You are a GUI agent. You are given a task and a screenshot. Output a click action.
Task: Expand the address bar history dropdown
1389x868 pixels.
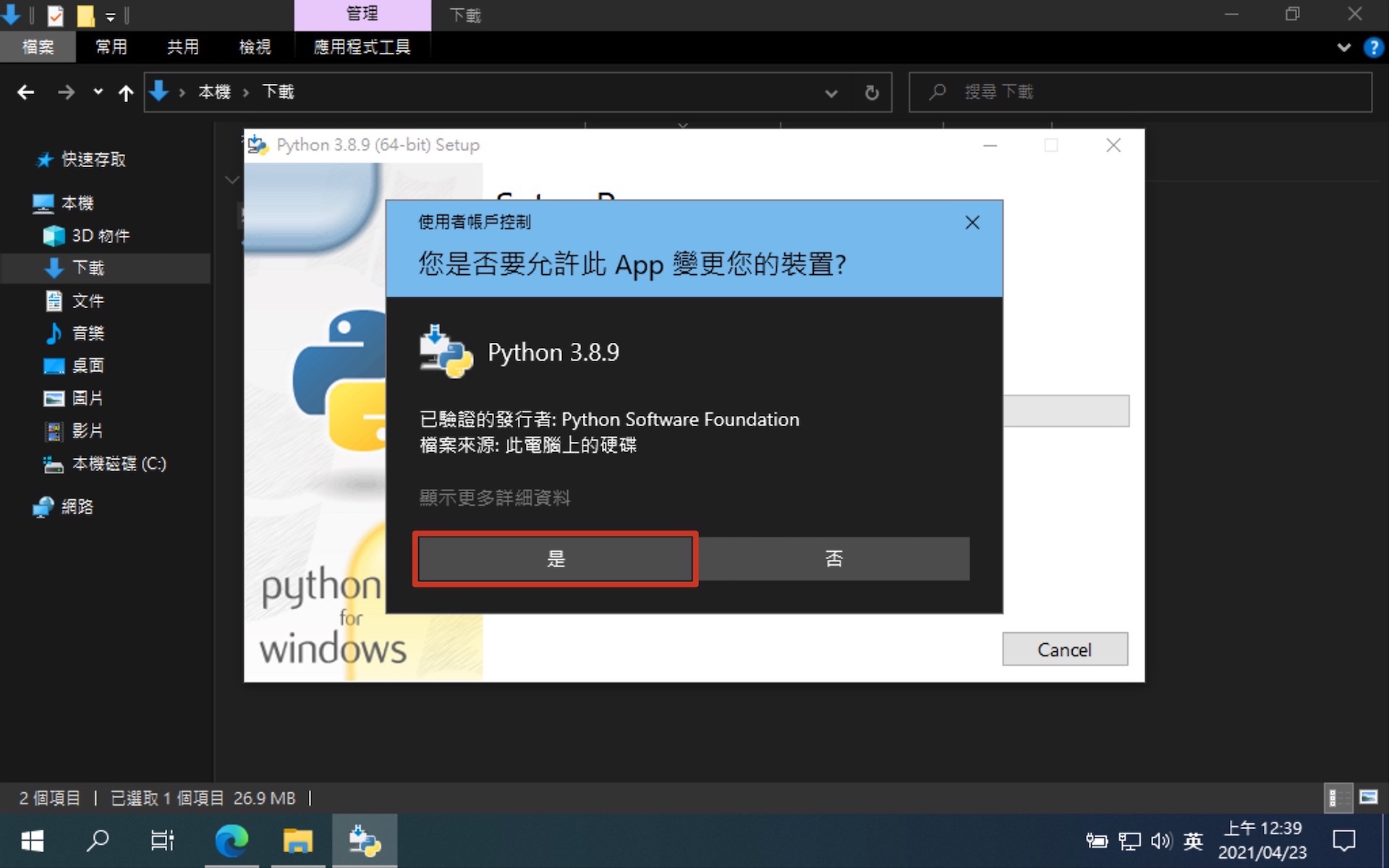831,93
